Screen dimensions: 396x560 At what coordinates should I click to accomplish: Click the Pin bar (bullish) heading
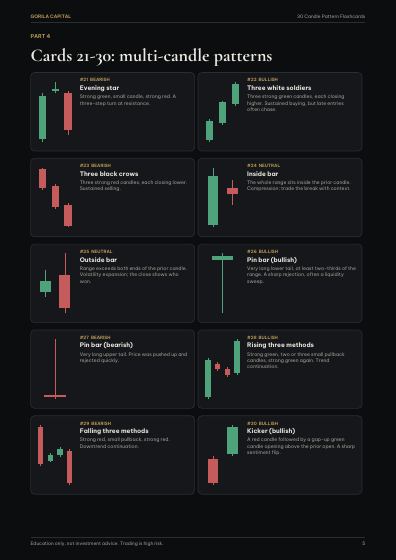pyautogui.click(x=272, y=260)
